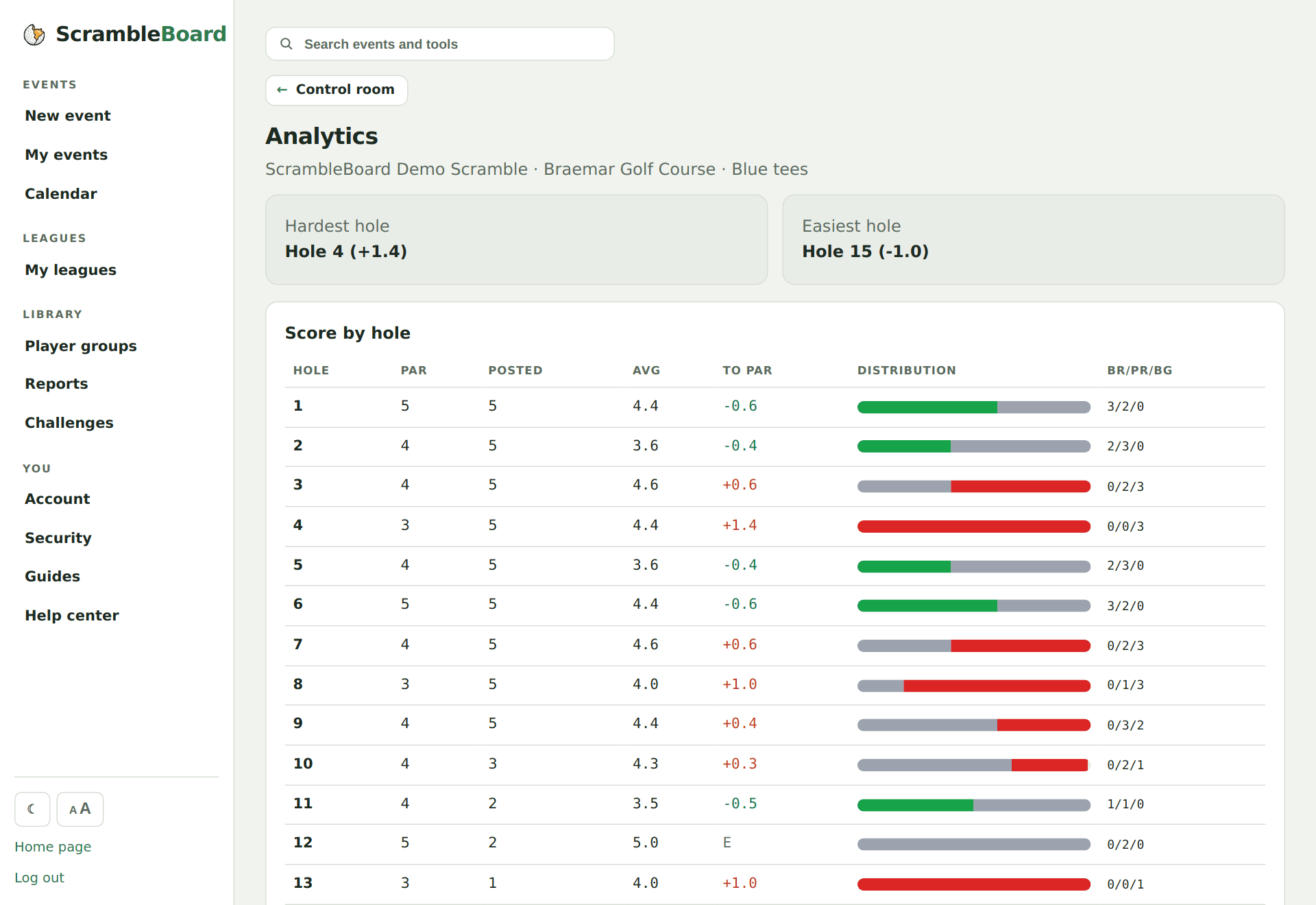
Task: Click the search magnifier icon
Action: pyautogui.click(x=287, y=44)
